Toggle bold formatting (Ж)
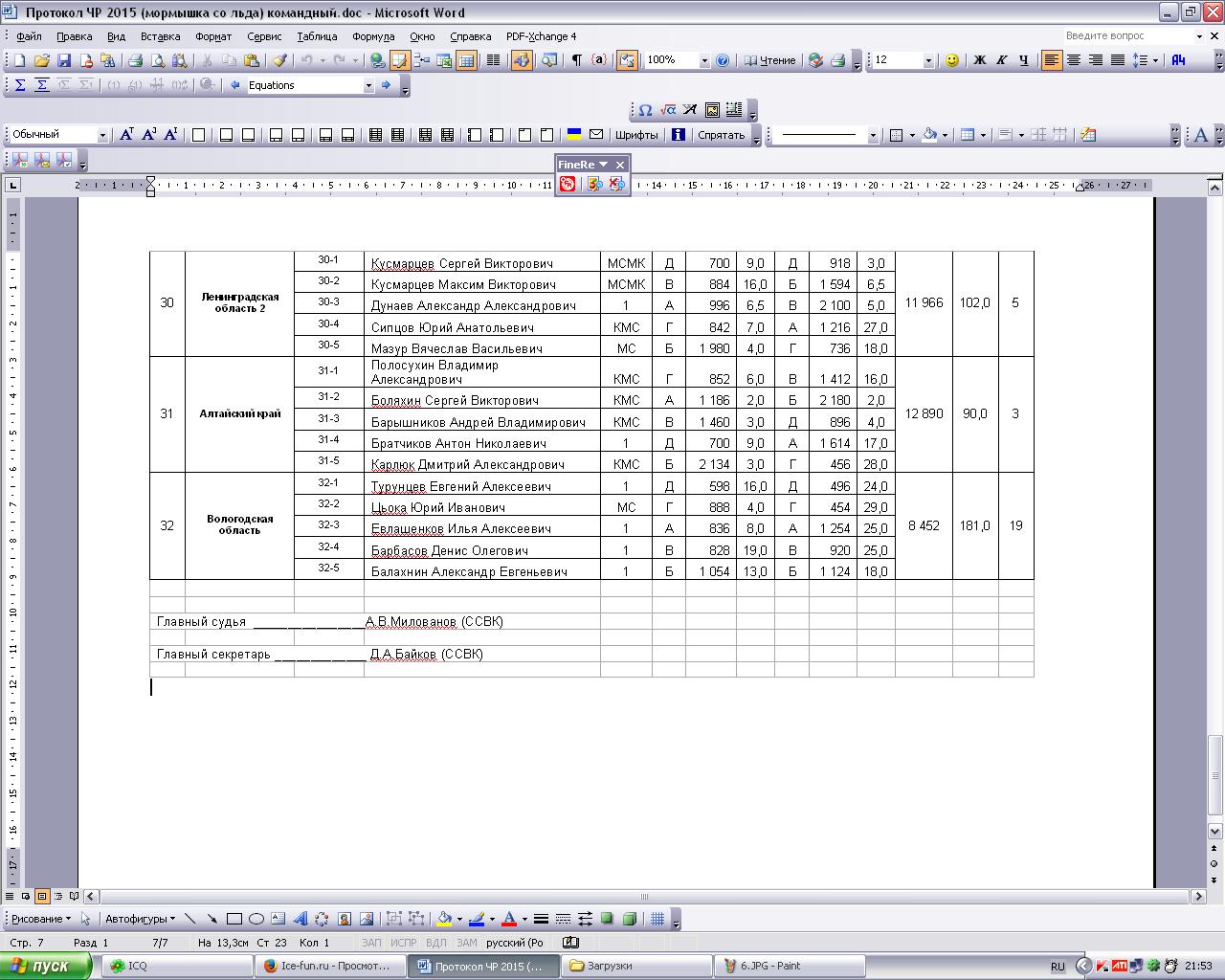The width and height of the screenshot is (1225, 980). pyautogui.click(x=979, y=60)
